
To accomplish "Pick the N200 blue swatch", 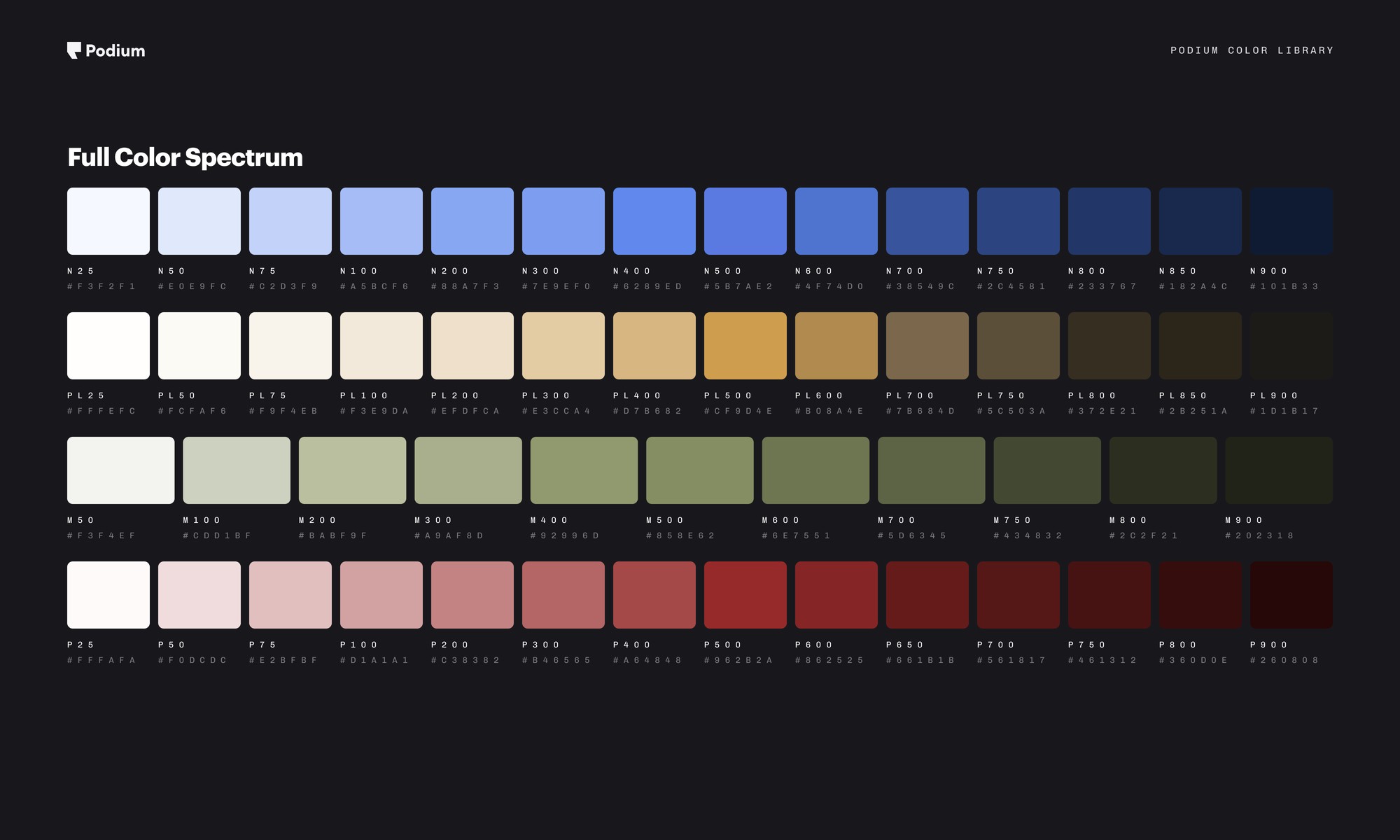I will 472,221.
